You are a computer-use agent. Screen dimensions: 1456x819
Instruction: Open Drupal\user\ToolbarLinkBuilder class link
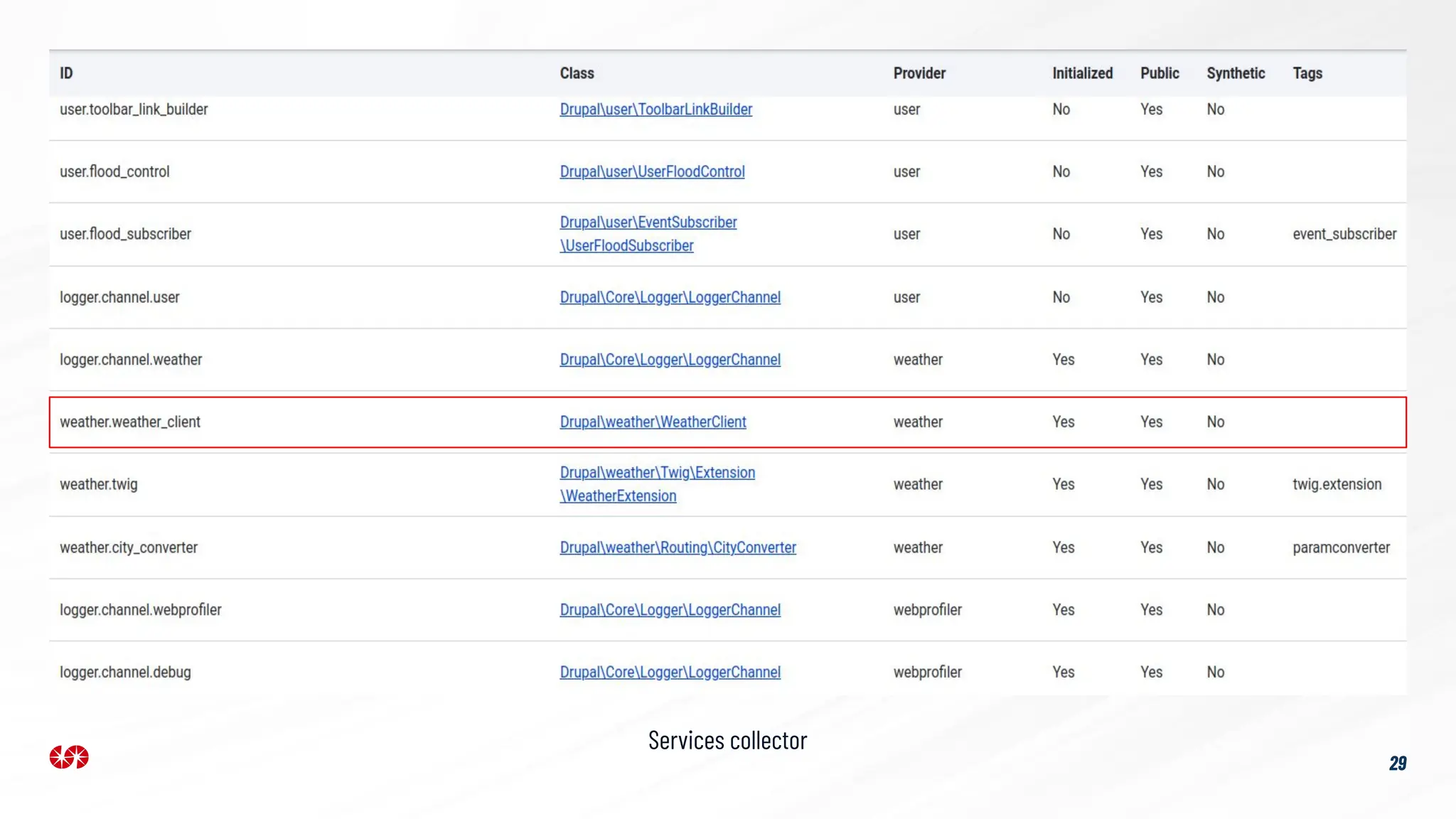tap(655, 109)
